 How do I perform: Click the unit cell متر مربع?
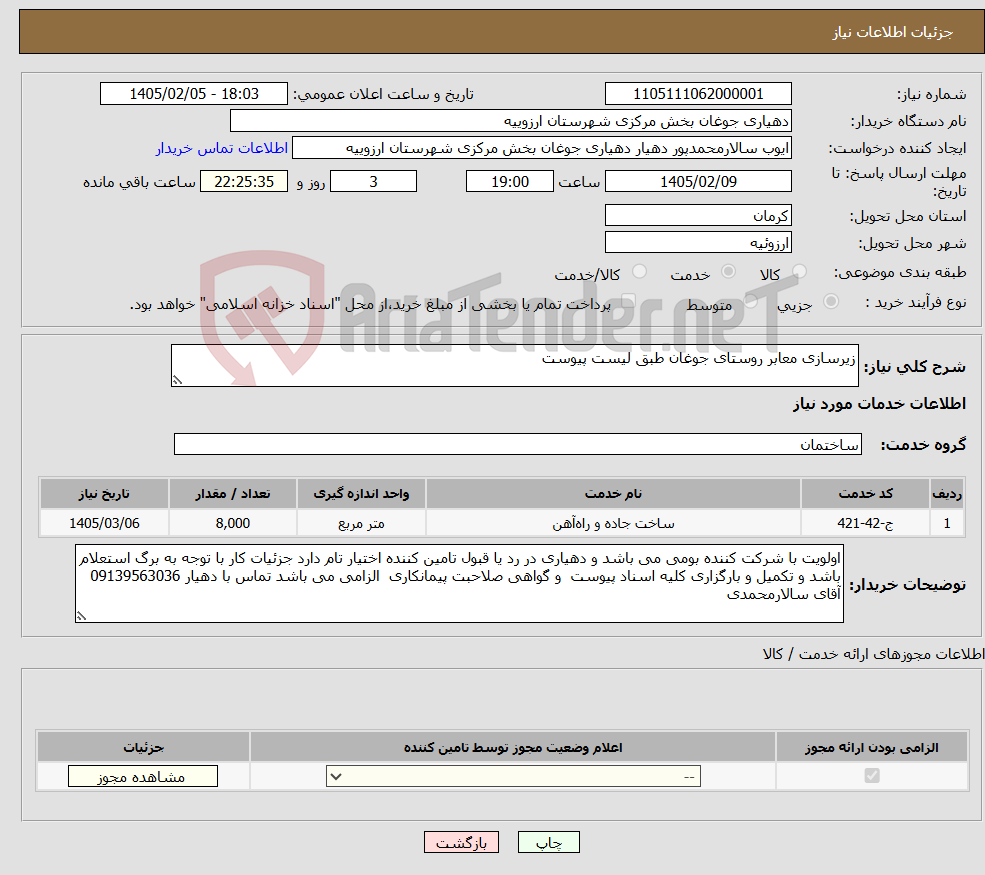click(x=361, y=523)
